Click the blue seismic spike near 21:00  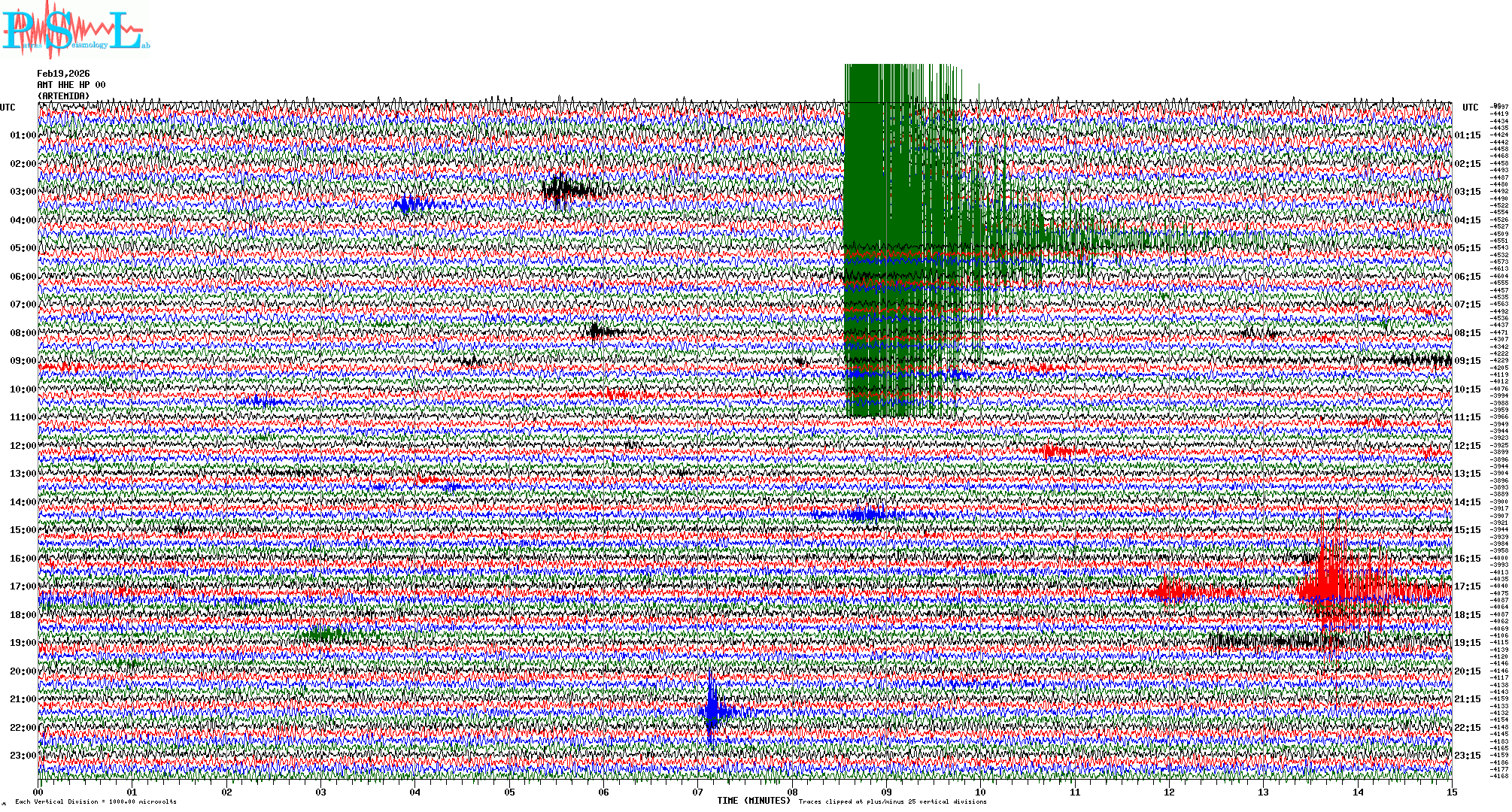pyautogui.click(x=712, y=710)
